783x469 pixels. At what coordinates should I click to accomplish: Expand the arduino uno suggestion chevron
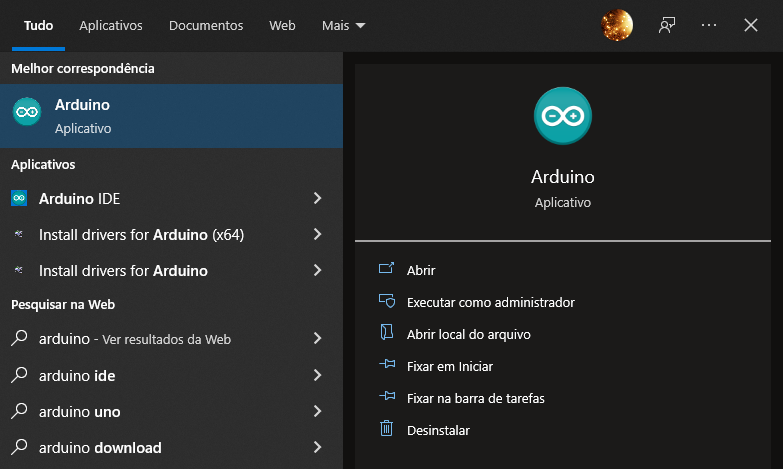point(318,411)
